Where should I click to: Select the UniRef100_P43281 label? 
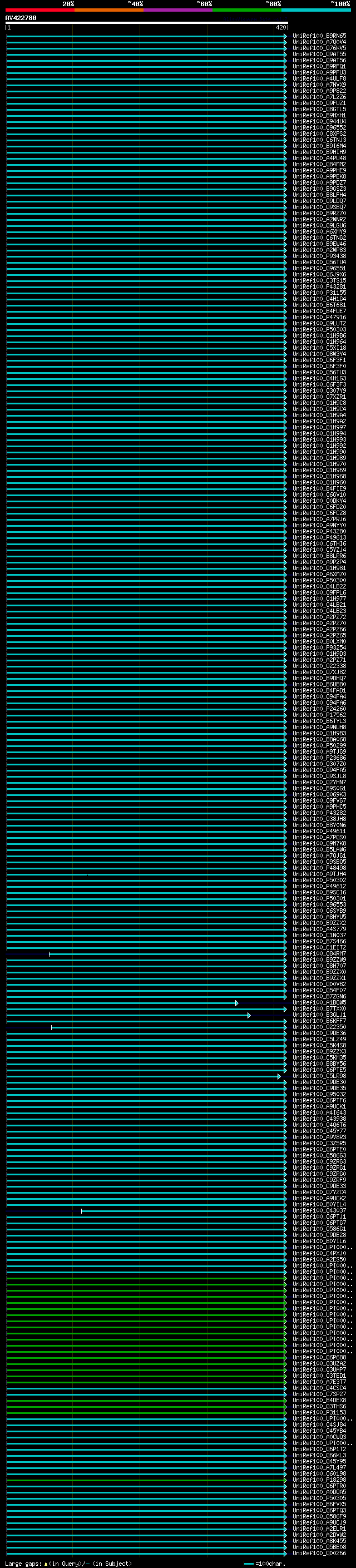click(319, 286)
